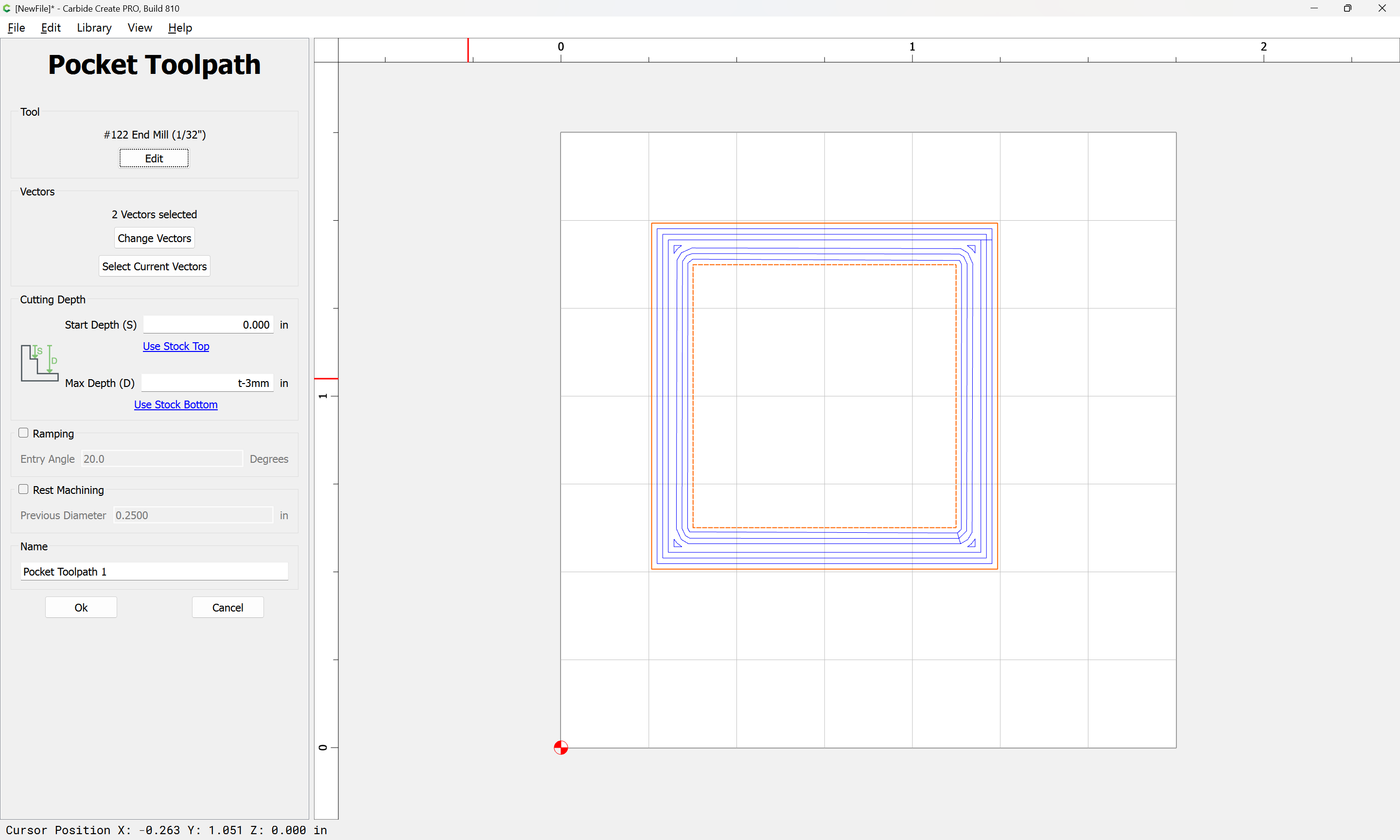The width and height of the screenshot is (1400, 840).
Task: Click the tool Edit button
Action: tap(154, 158)
